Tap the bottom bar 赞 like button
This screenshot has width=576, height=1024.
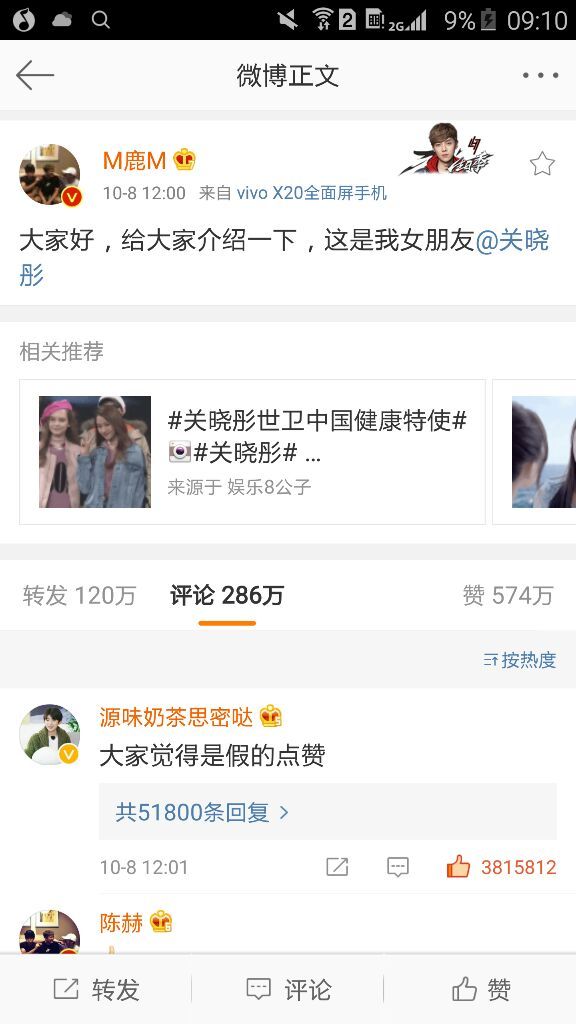481,989
